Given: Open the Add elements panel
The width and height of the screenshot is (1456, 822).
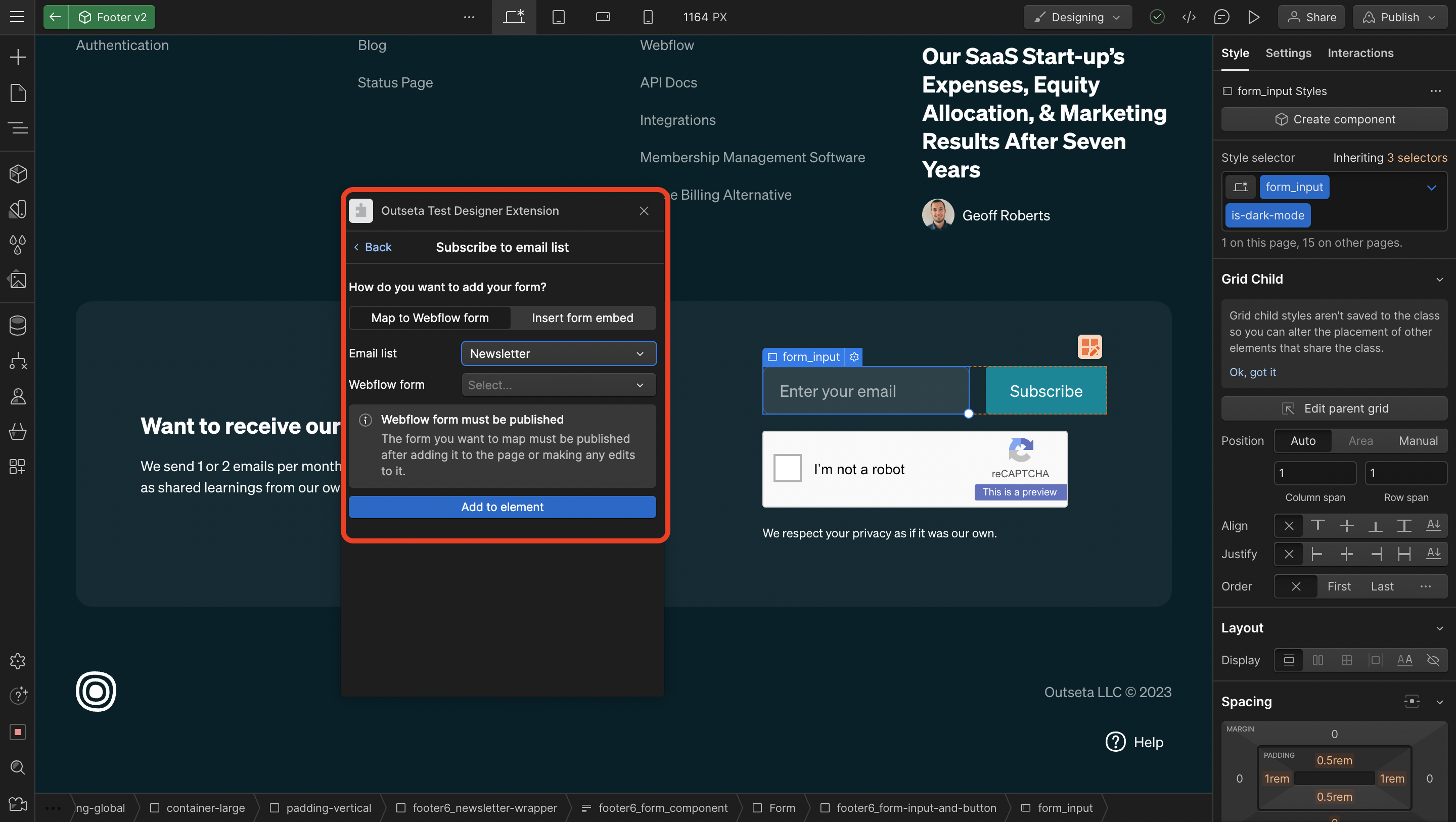Looking at the screenshot, I should click(x=18, y=57).
